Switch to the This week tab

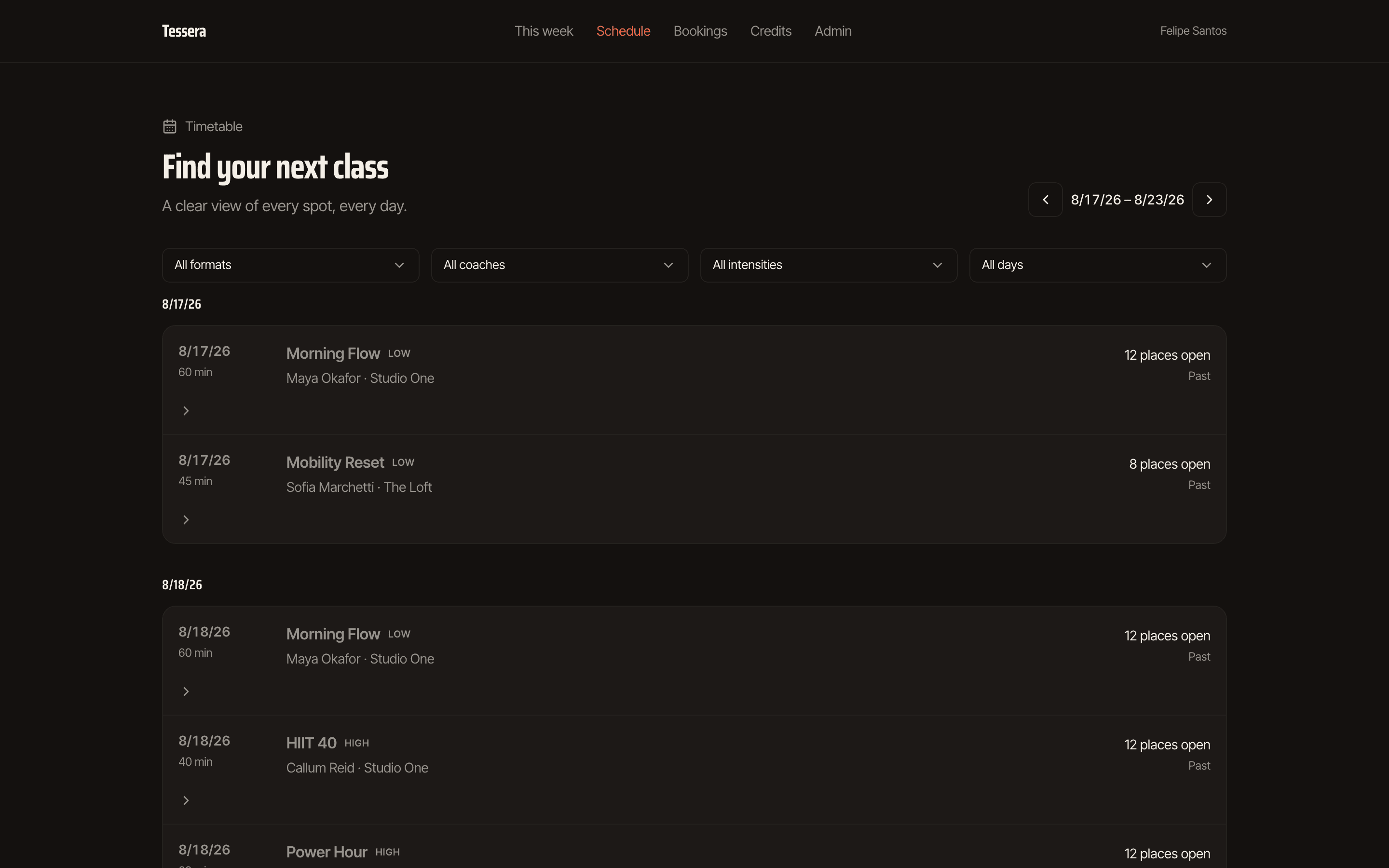[x=544, y=31]
